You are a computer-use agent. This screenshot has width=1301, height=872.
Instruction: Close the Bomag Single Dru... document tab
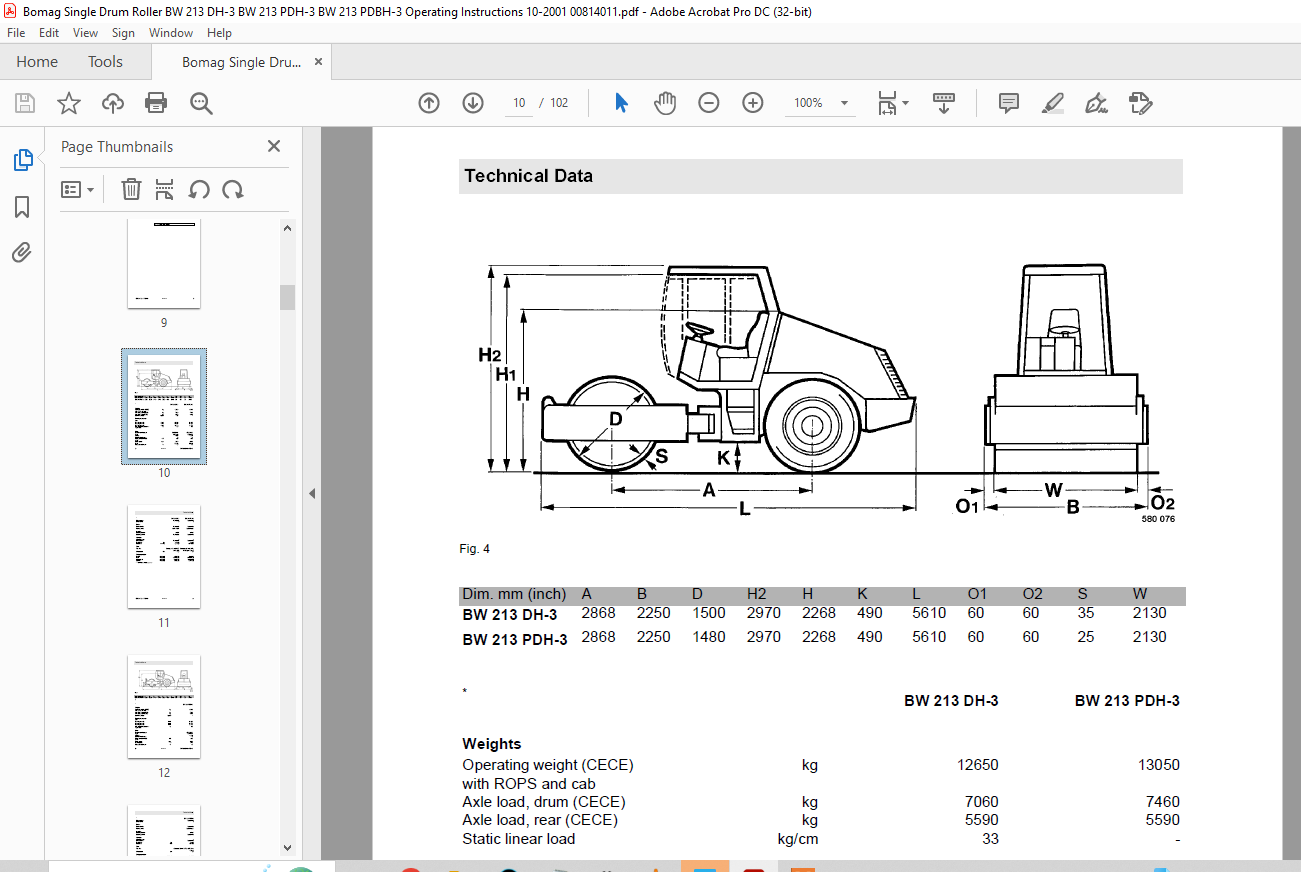click(318, 62)
